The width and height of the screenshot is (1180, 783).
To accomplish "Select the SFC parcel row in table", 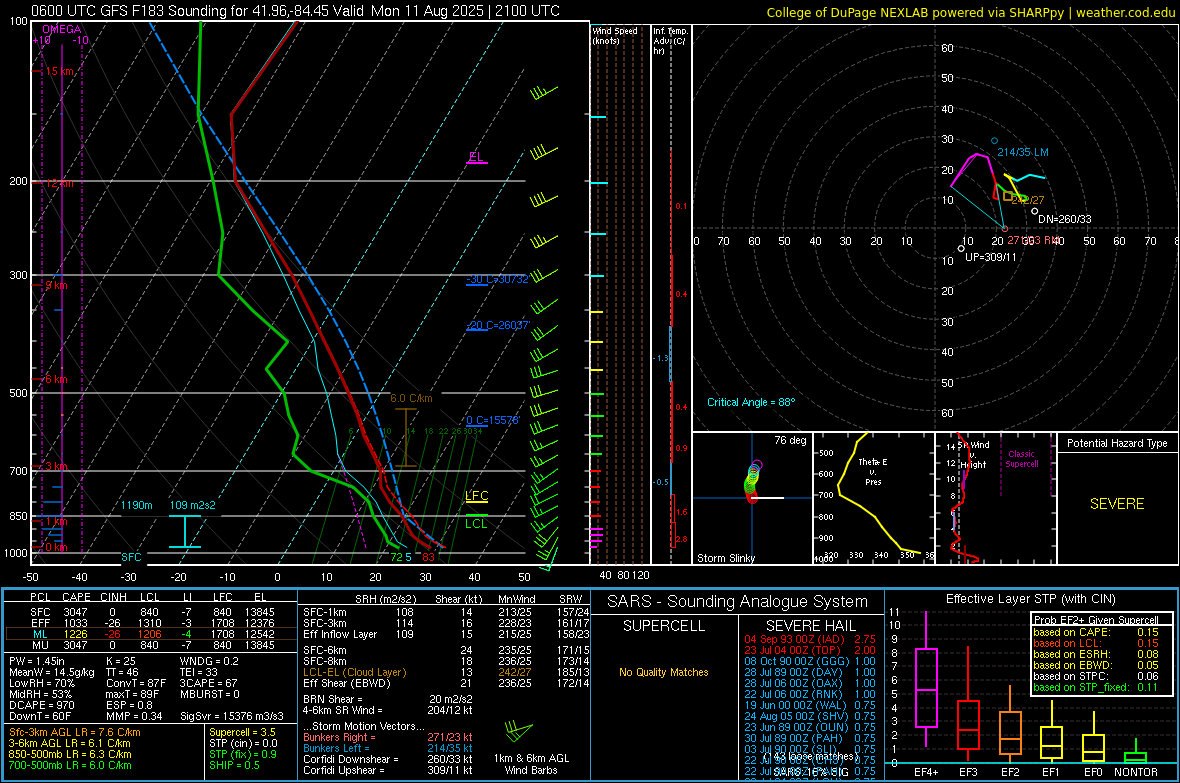I will coord(152,612).
